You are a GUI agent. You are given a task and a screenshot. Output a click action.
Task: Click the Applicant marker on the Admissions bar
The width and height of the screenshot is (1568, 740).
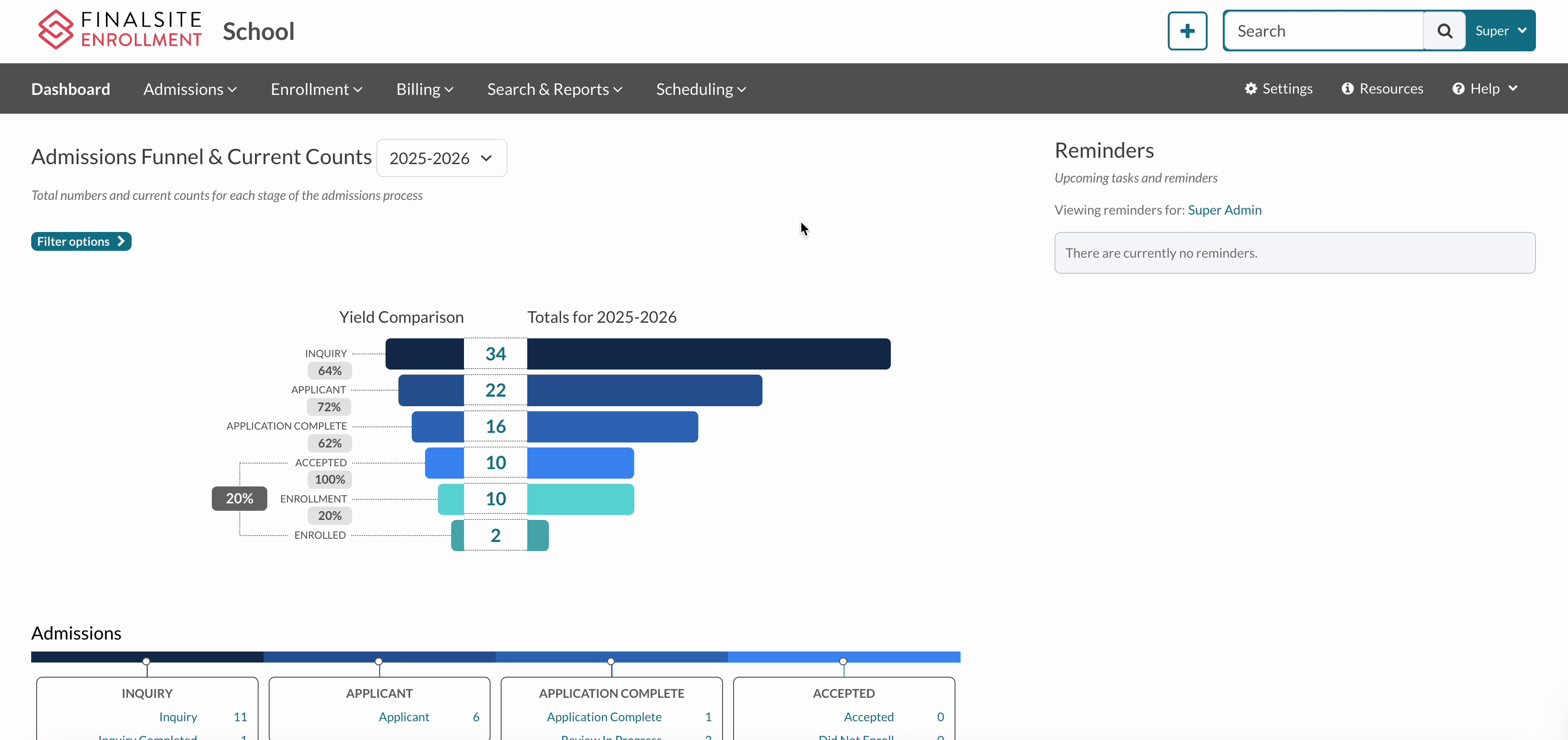coord(379,662)
